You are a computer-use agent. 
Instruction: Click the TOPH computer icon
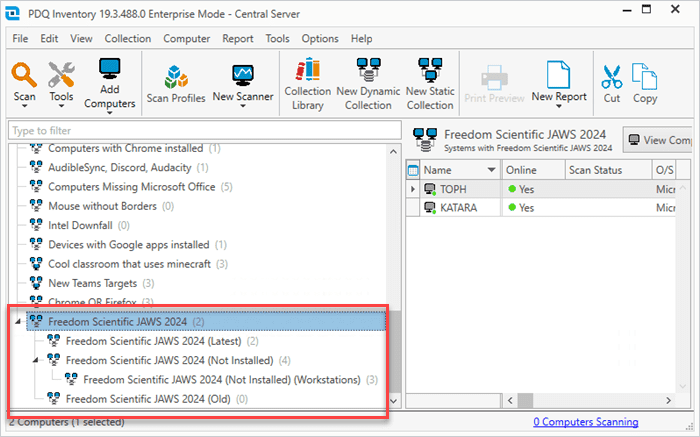click(430, 189)
